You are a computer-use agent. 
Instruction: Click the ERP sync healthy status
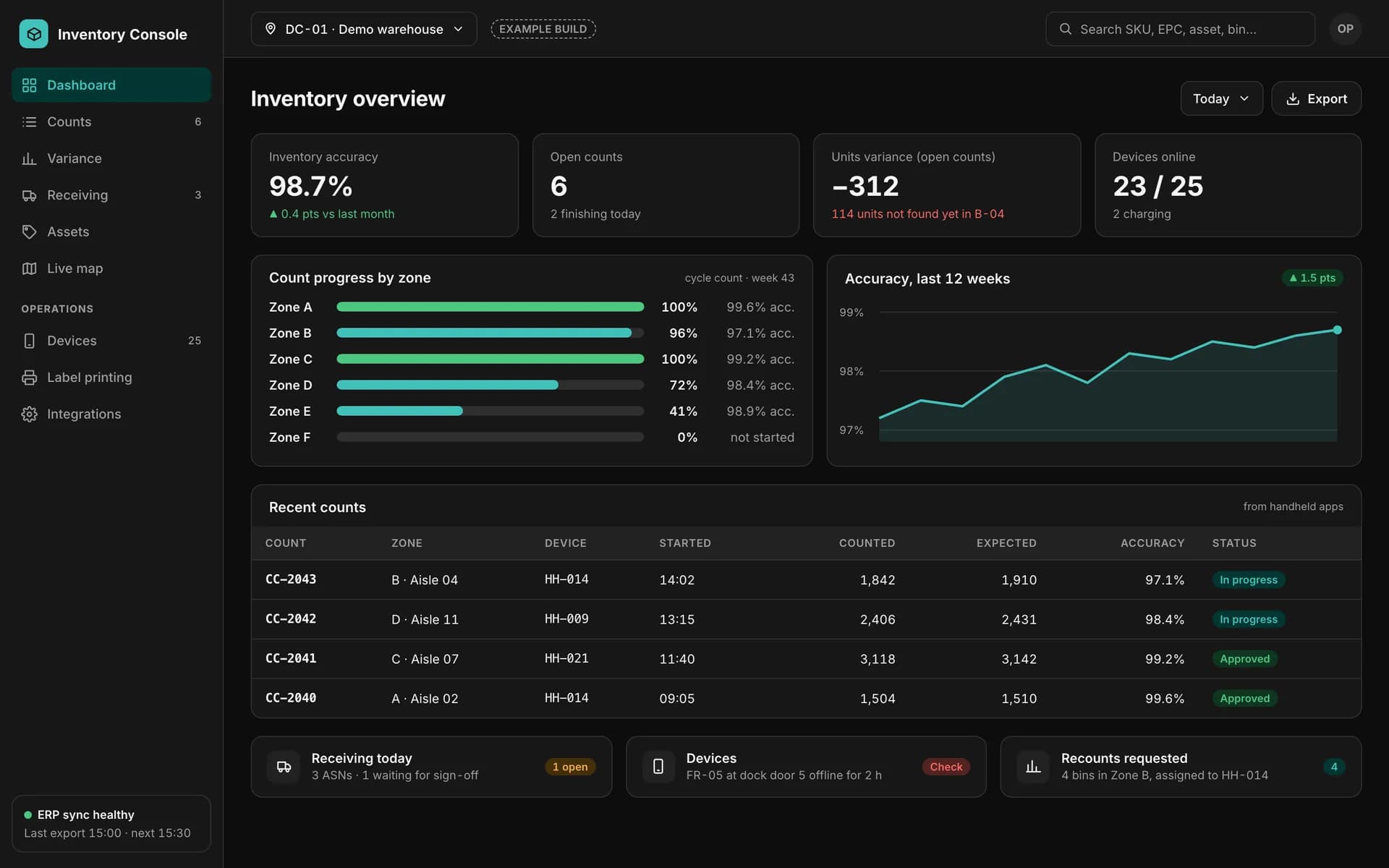(111, 823)
